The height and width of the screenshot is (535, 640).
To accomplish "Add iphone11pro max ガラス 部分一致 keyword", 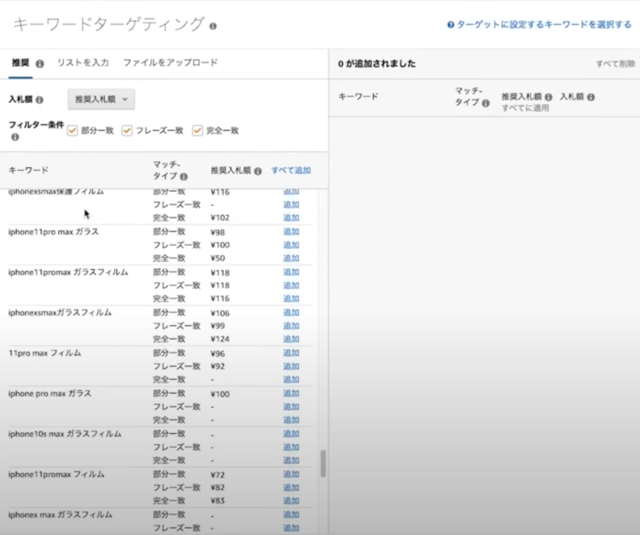I will click(x=291, y=231).
